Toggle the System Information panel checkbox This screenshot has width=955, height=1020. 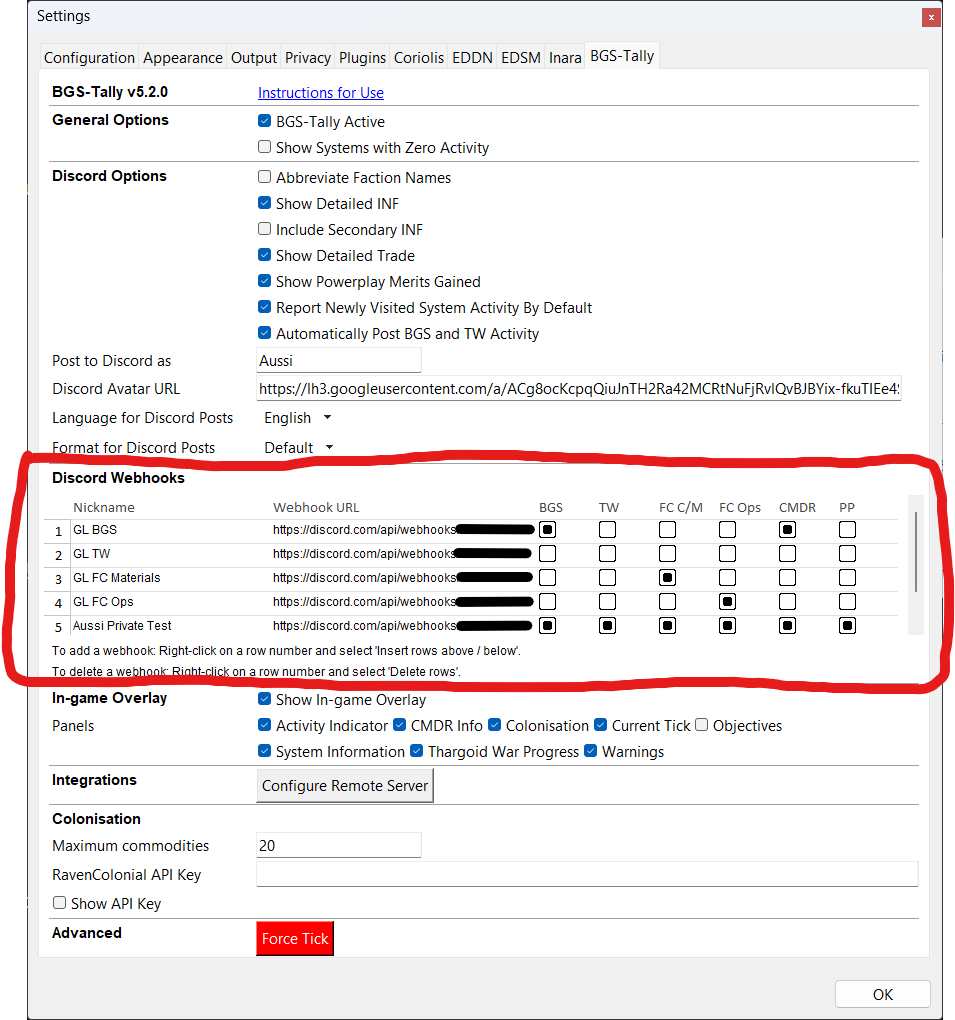point(264,751)
